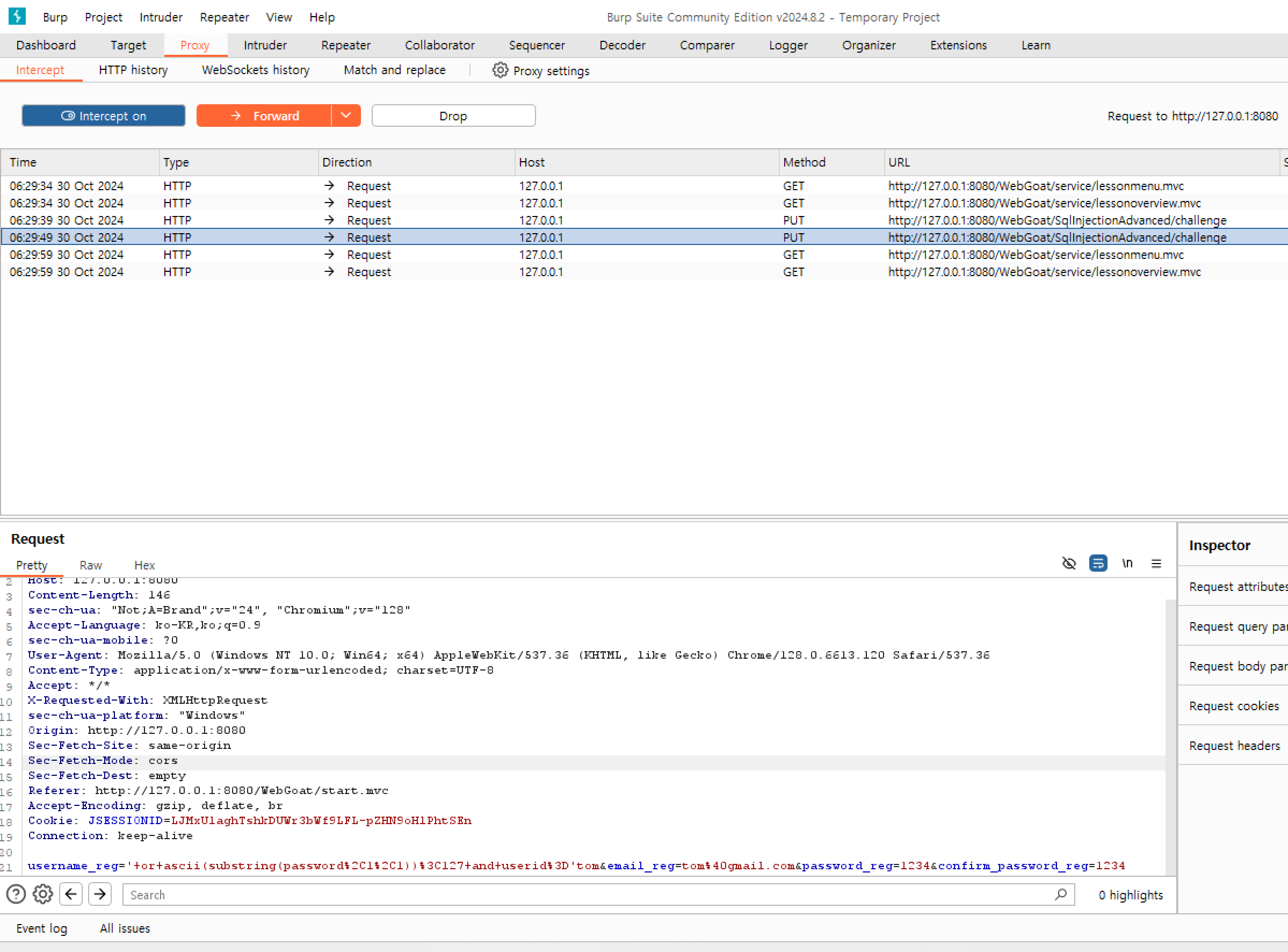Viewport: 1288px width, 952px height.
Task: Toggle the \n show newline characters button
Action: click(x=1127, y=563)
